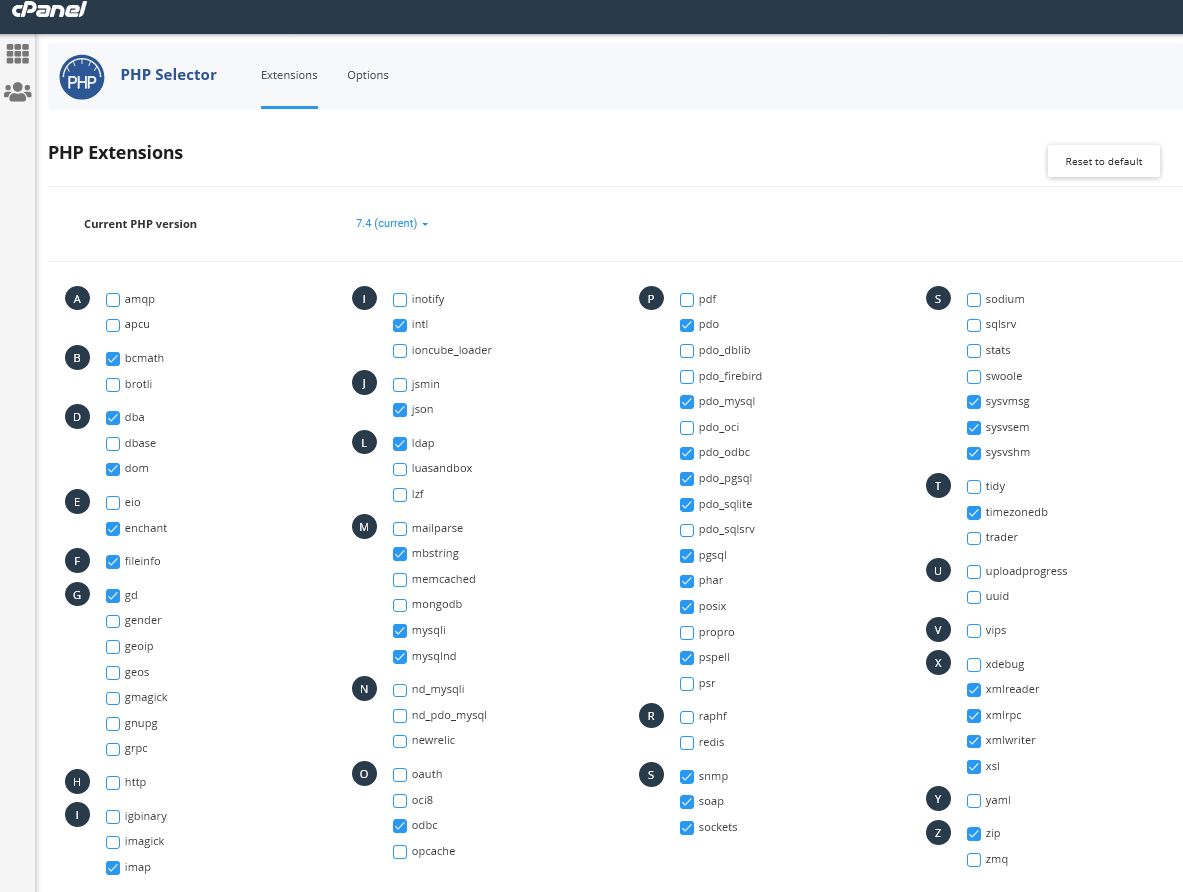
Task: Click the letter A group badge
Action: [x=77, y=298]
